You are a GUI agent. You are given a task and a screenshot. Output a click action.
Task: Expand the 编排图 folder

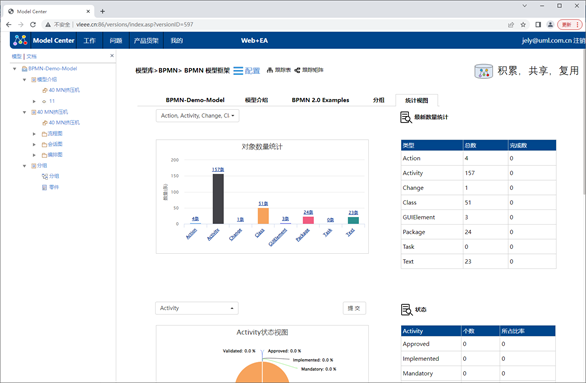(x=34, y=155)
